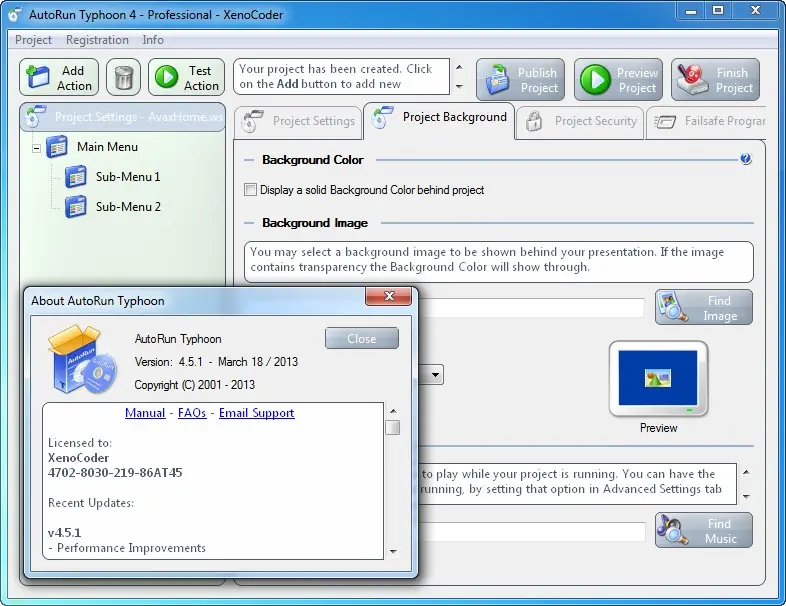Click the Finish Project button
The height and width of the screenshot is (606, 786).
point(715,80)
